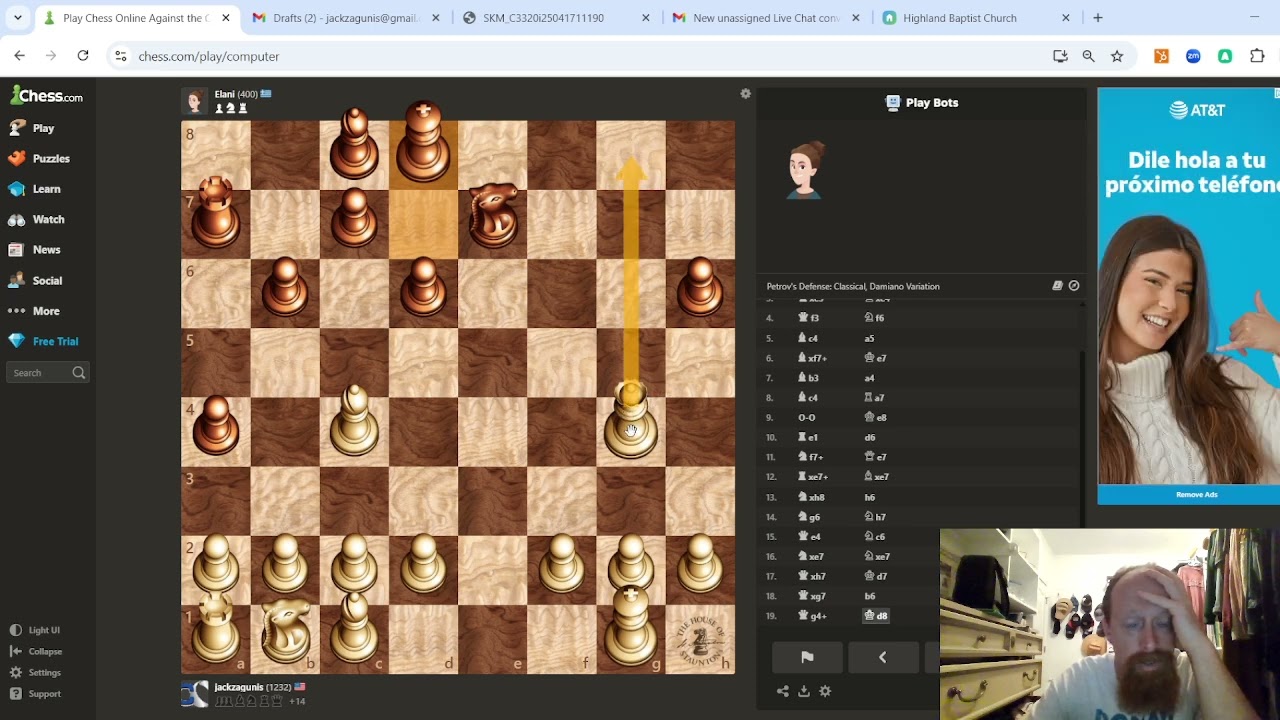
Task: Click the black knight on e7
Action: pyautogui.click(x=493, y=215)
